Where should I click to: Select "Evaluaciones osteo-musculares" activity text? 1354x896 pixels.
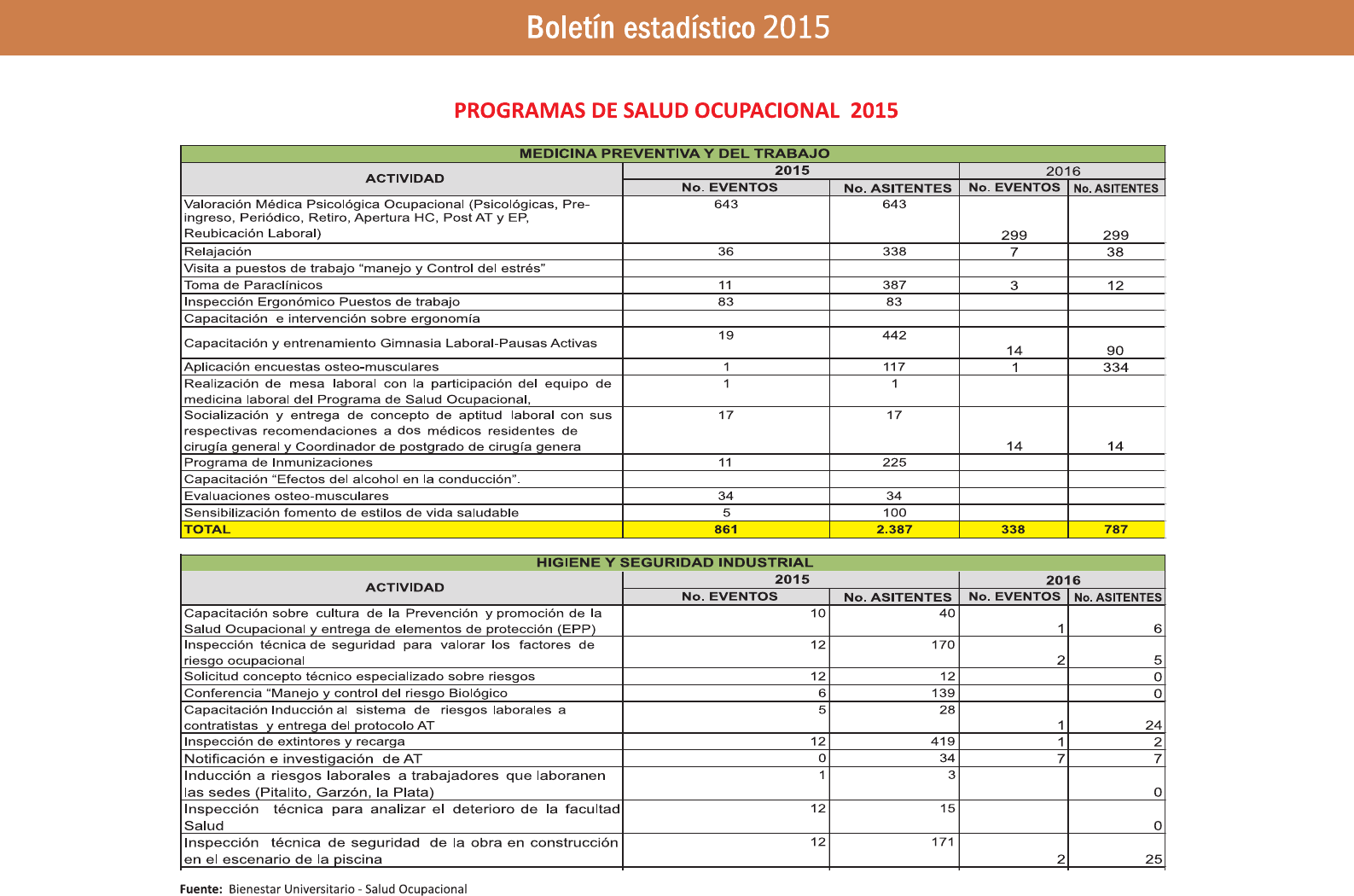point(286,496)
